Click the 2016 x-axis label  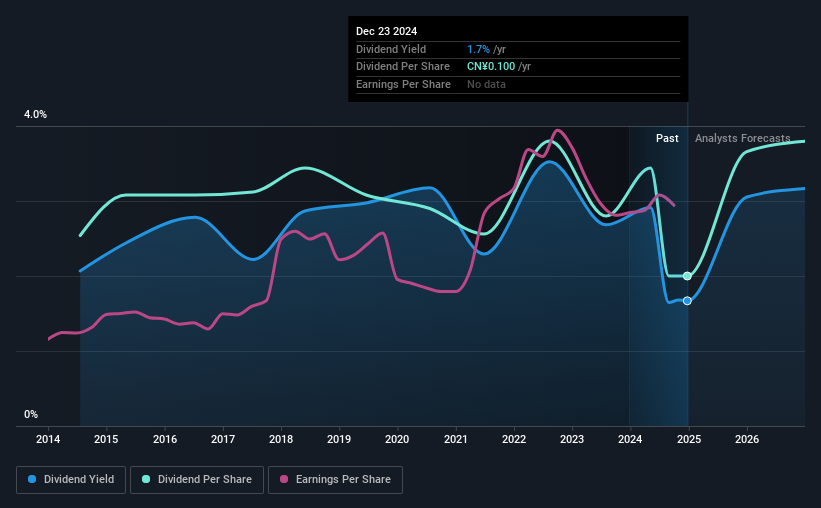(x=165, y=439)
